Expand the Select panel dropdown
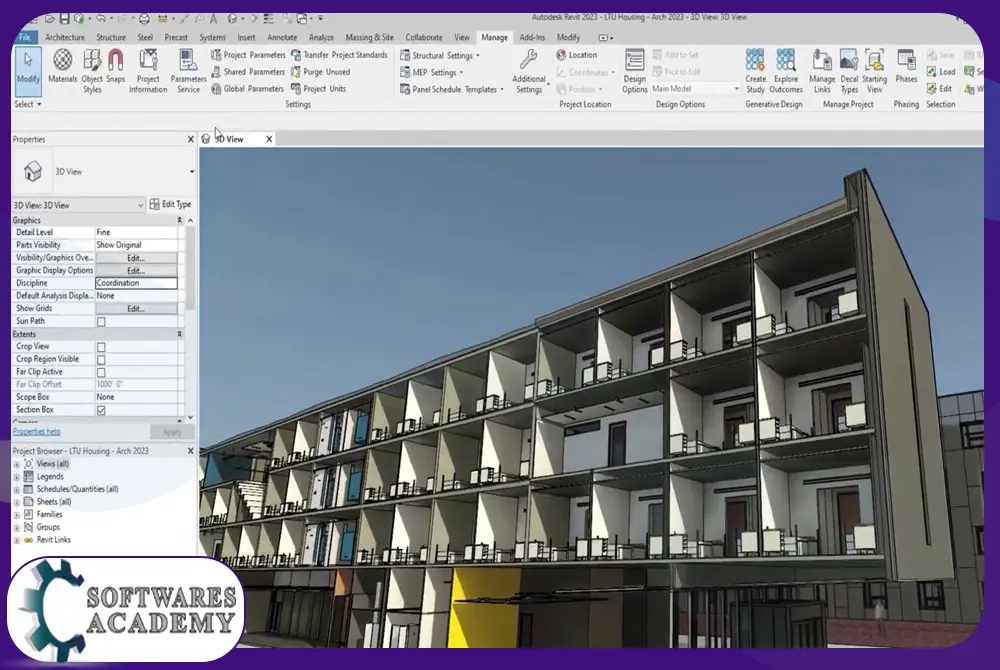This screenshot has height=670, width=1000. coord(28,104)
